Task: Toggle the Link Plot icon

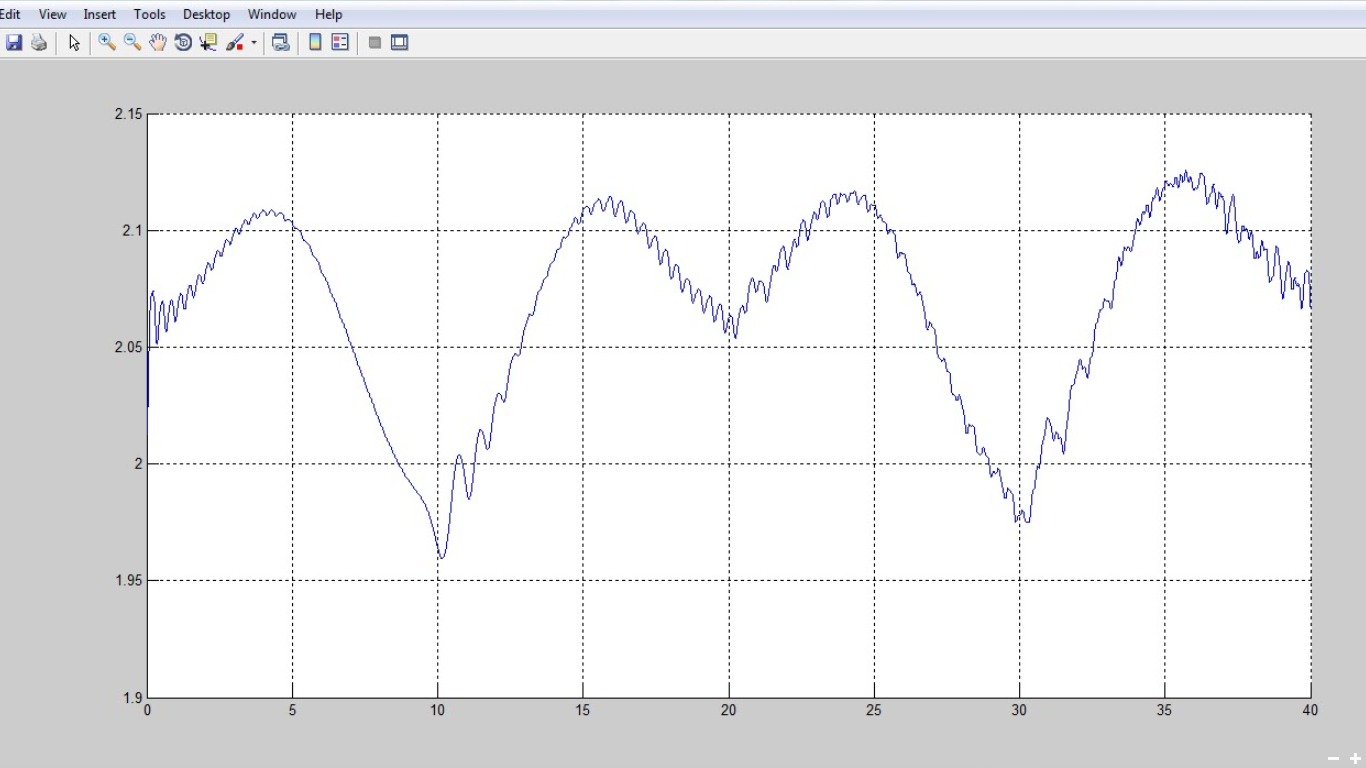Action: pos(281,43)
